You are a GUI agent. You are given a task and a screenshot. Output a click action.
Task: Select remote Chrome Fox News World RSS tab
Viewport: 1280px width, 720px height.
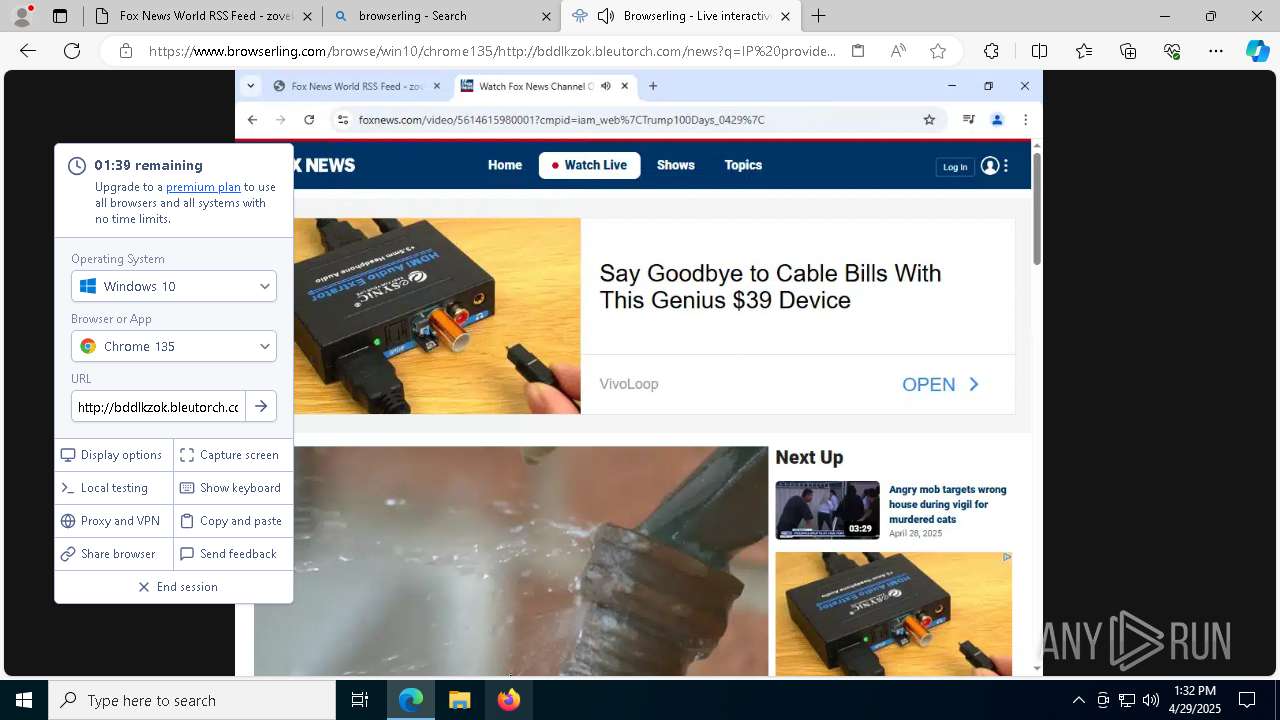click(357, 86)
